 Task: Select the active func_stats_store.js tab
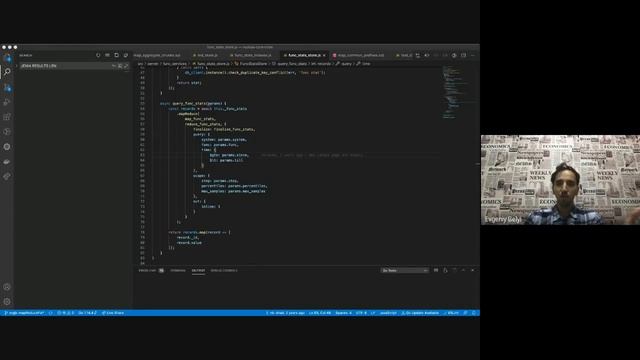click(x=304, y=55)
